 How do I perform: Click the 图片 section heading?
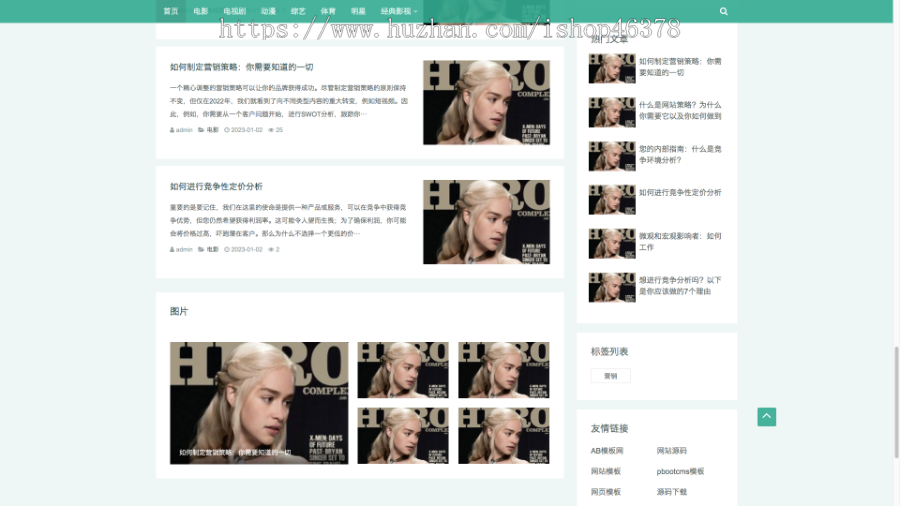(x=179, y=312)
